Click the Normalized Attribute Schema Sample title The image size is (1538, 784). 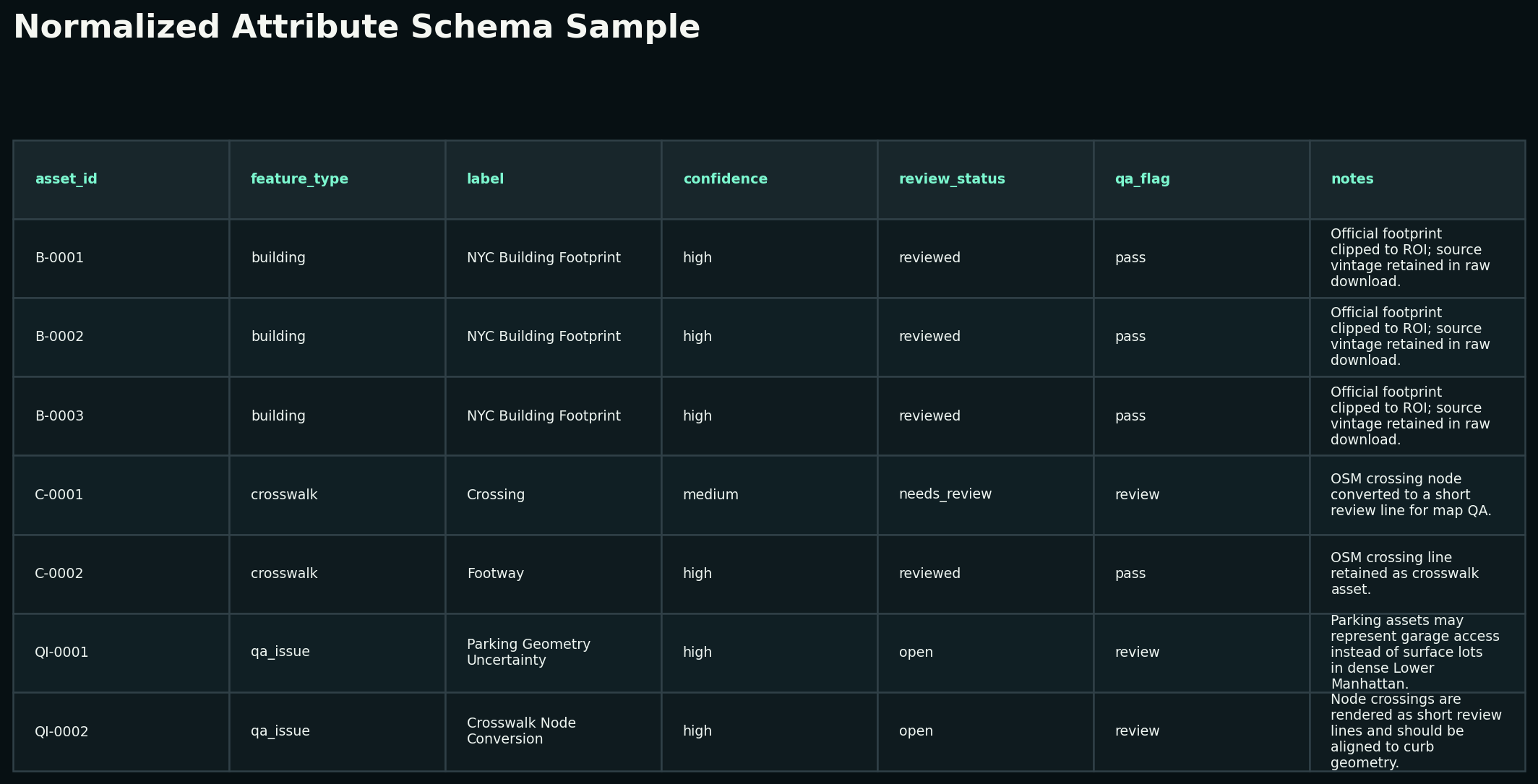pos(356,27)
